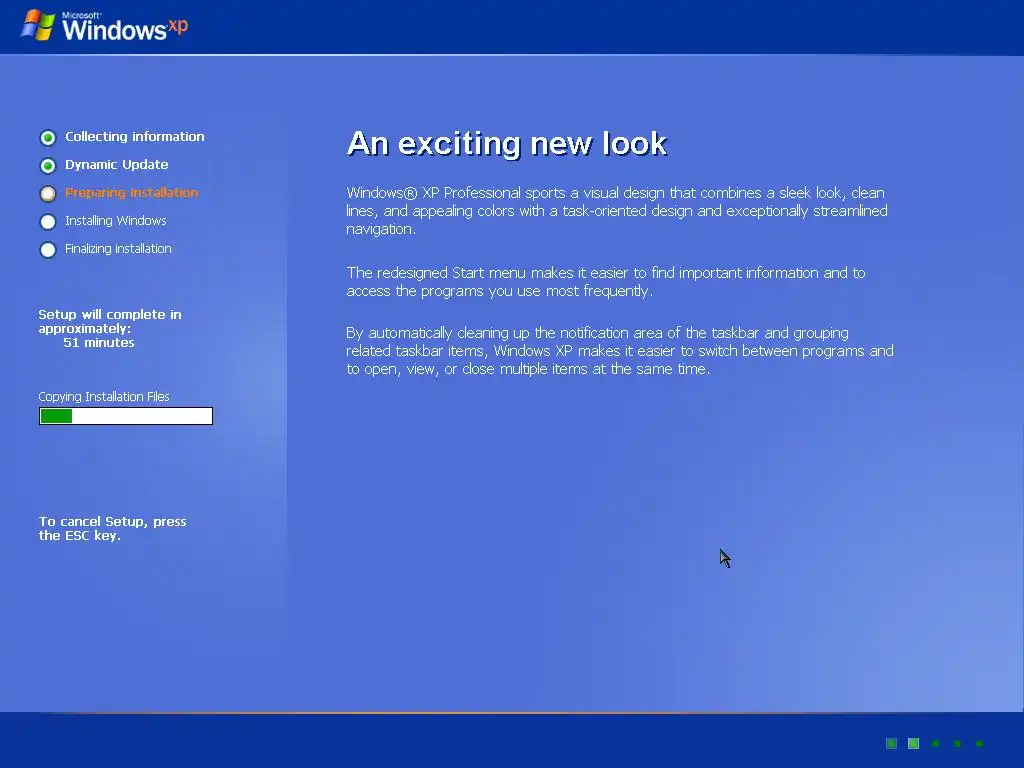Click the Windows flag logo icon
The image size is (1024, 768).
(38, 25)
